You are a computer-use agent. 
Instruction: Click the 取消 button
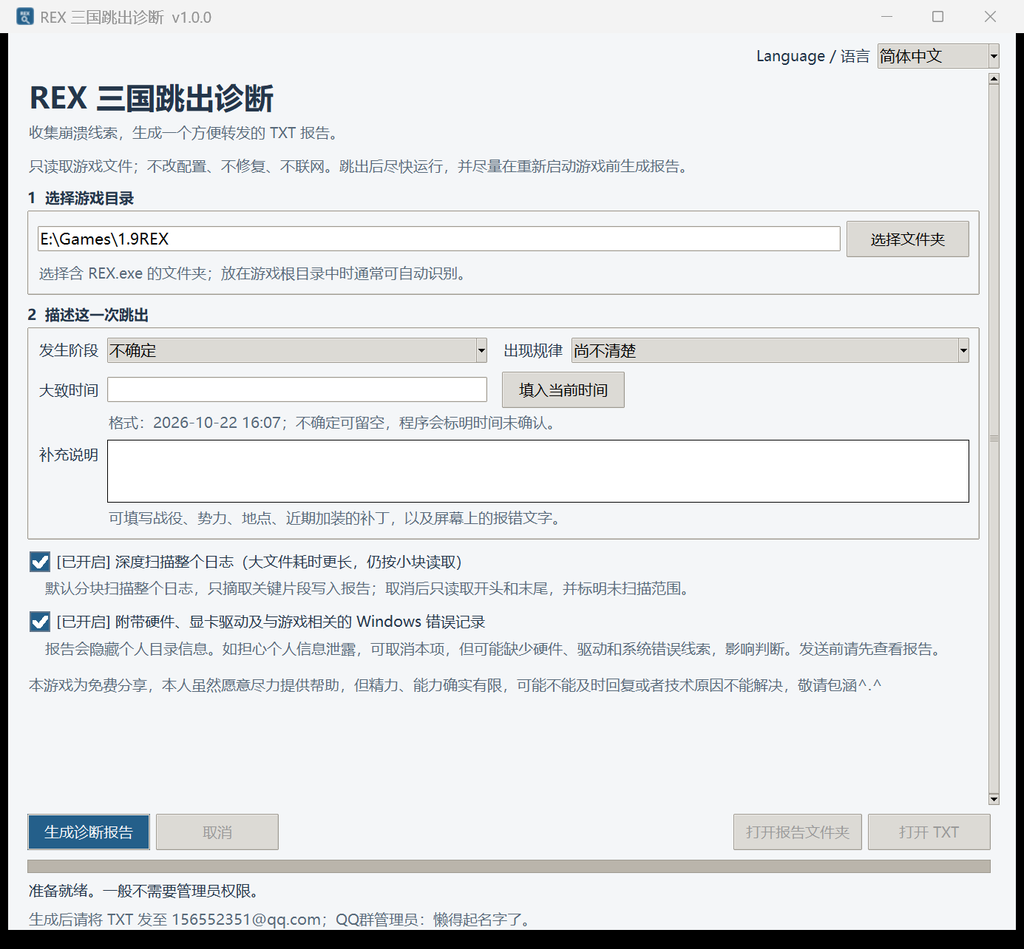[x=217, y=832]
